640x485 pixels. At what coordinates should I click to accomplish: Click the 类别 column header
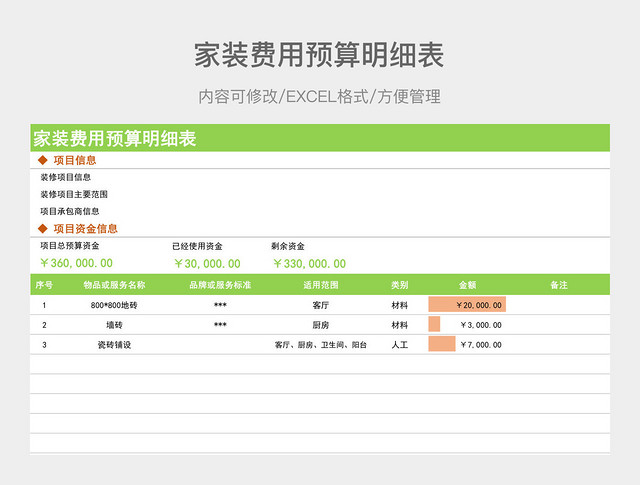pos(400,285)
